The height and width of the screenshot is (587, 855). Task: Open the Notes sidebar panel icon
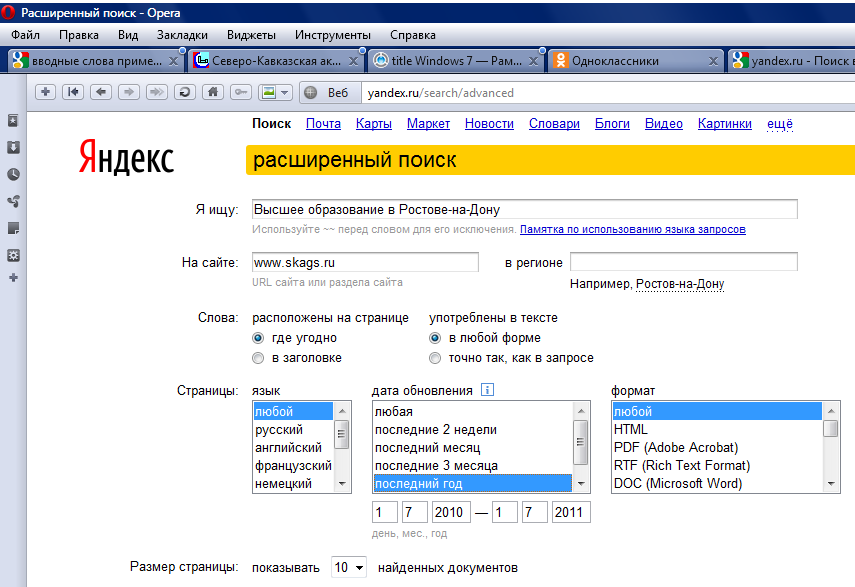click(x=14, y=228)
